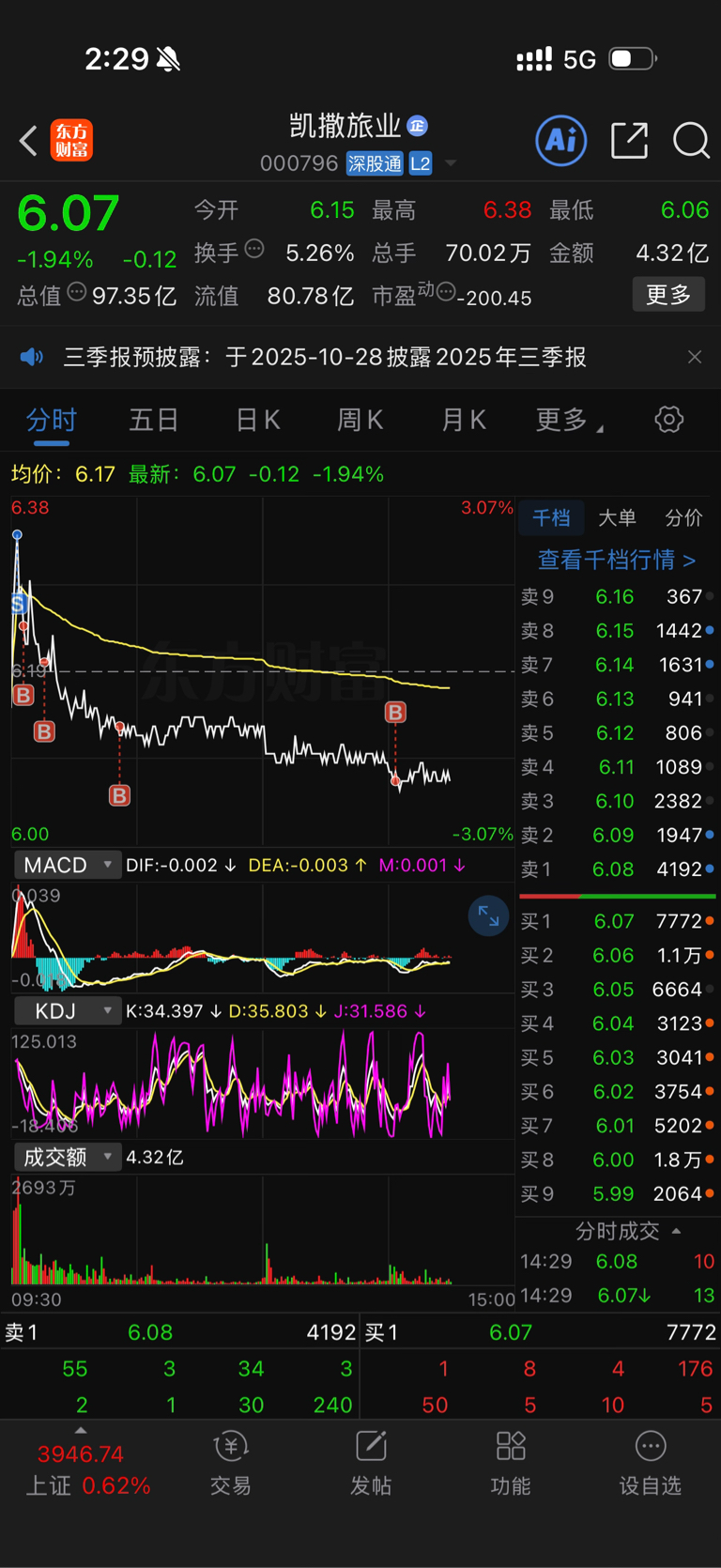Open the search magnifier icon
Viewport: 721px width, 1568px height.
click(691, 141)
